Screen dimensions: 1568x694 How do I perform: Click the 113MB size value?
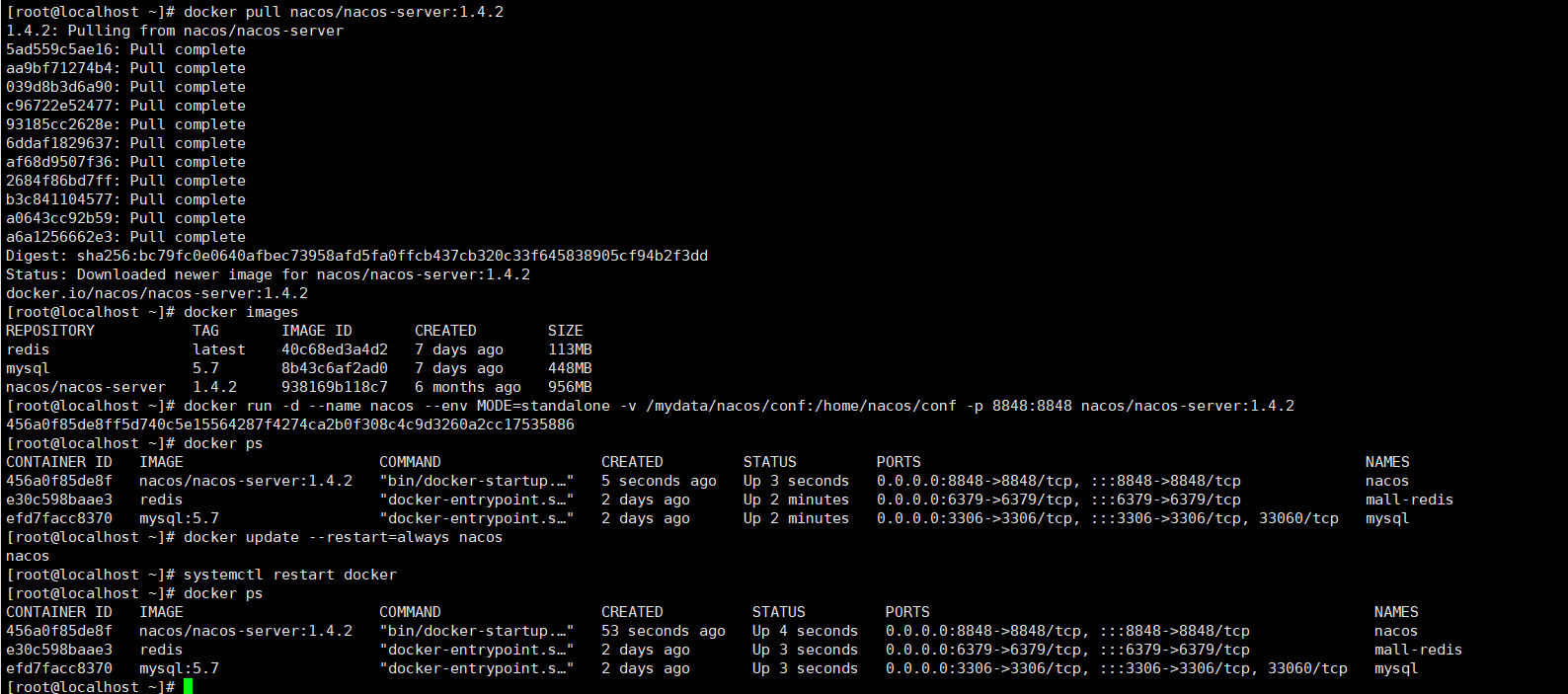570,349
